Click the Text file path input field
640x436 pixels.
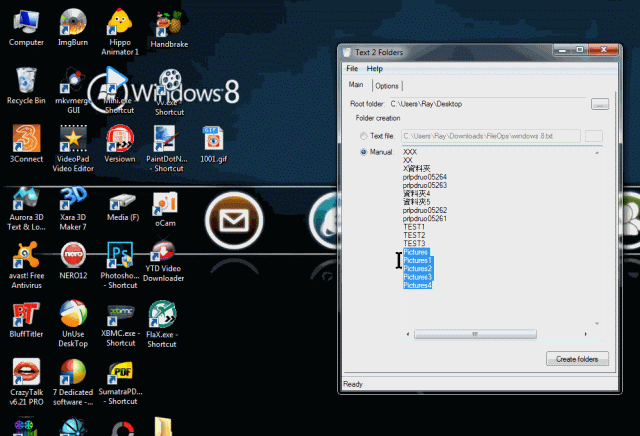pos(491,136)
